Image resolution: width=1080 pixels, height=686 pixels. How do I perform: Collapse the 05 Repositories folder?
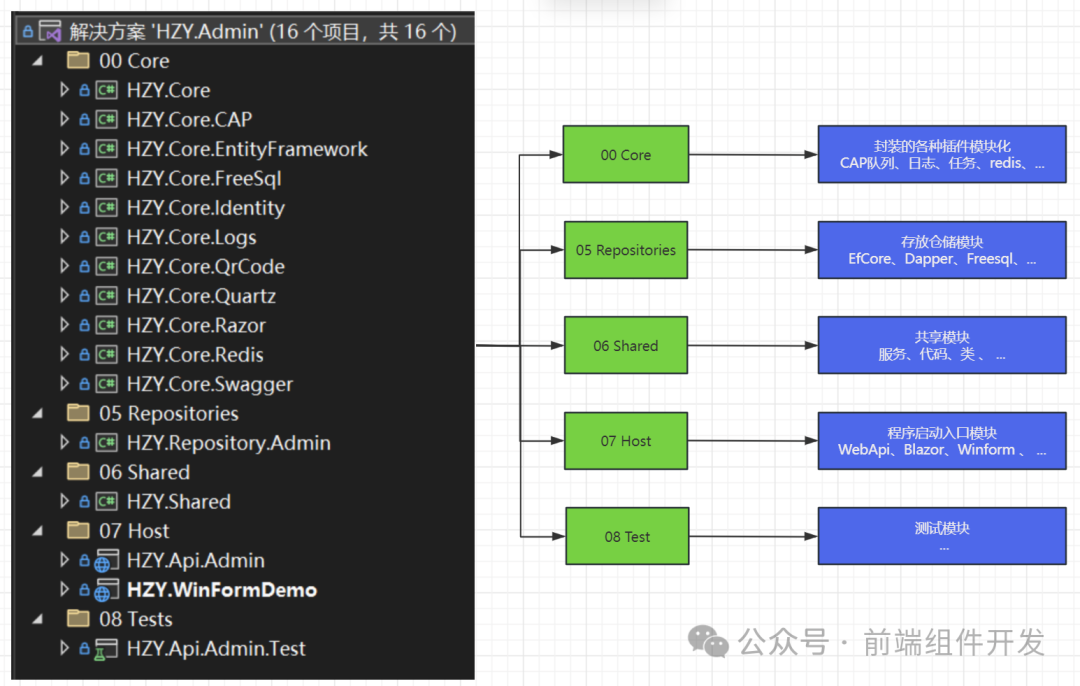tap(38, 414)
